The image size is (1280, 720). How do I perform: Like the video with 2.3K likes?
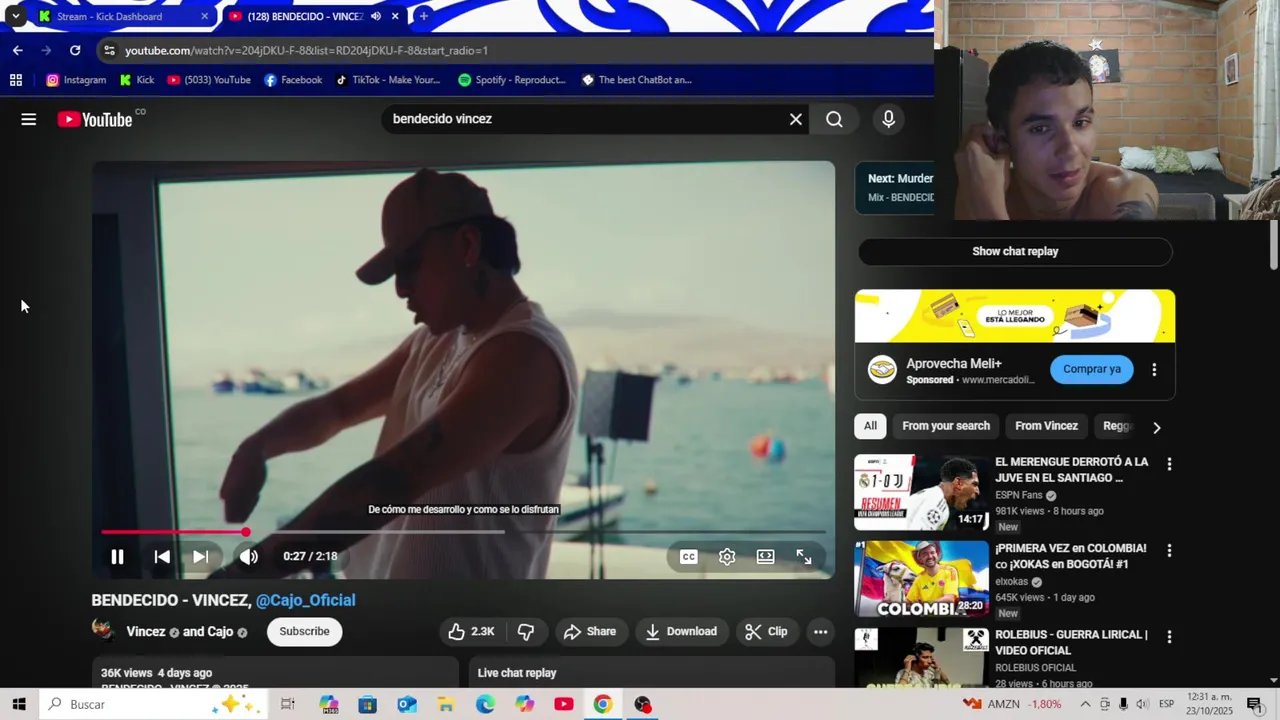point(471,631)
